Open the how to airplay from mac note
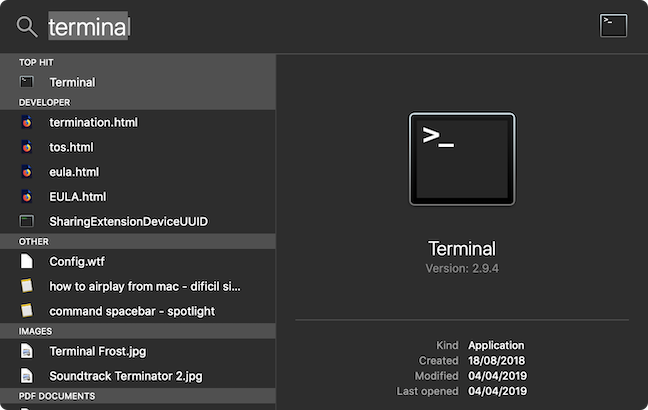The image size is (648, 410). tap(138, 286)
